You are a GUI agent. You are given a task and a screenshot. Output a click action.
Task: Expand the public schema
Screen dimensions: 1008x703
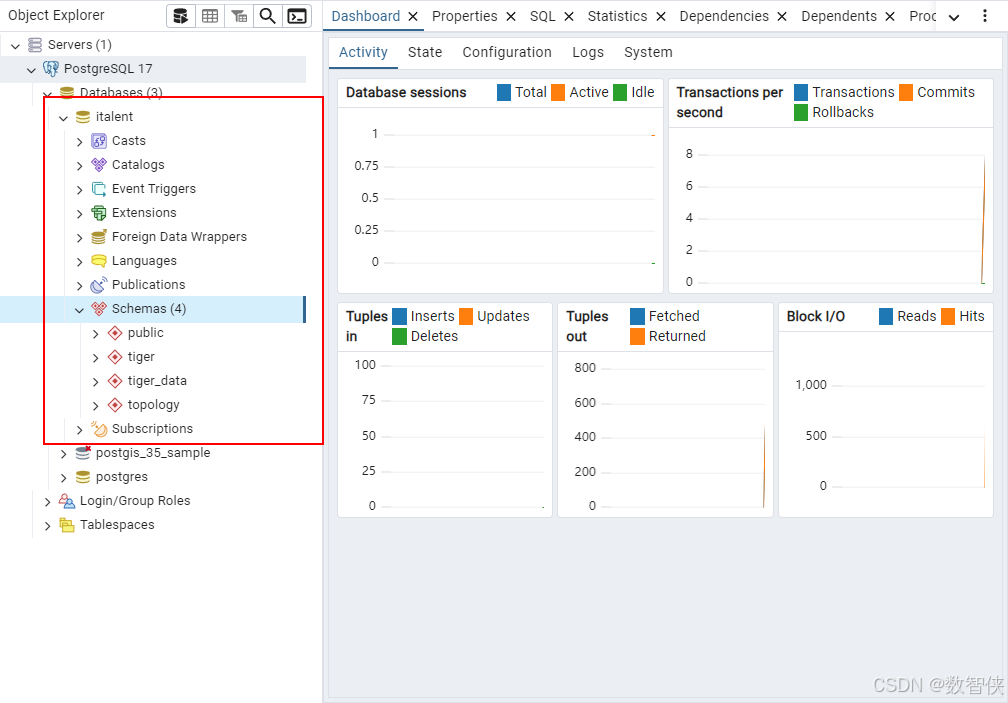pos(96,334)
